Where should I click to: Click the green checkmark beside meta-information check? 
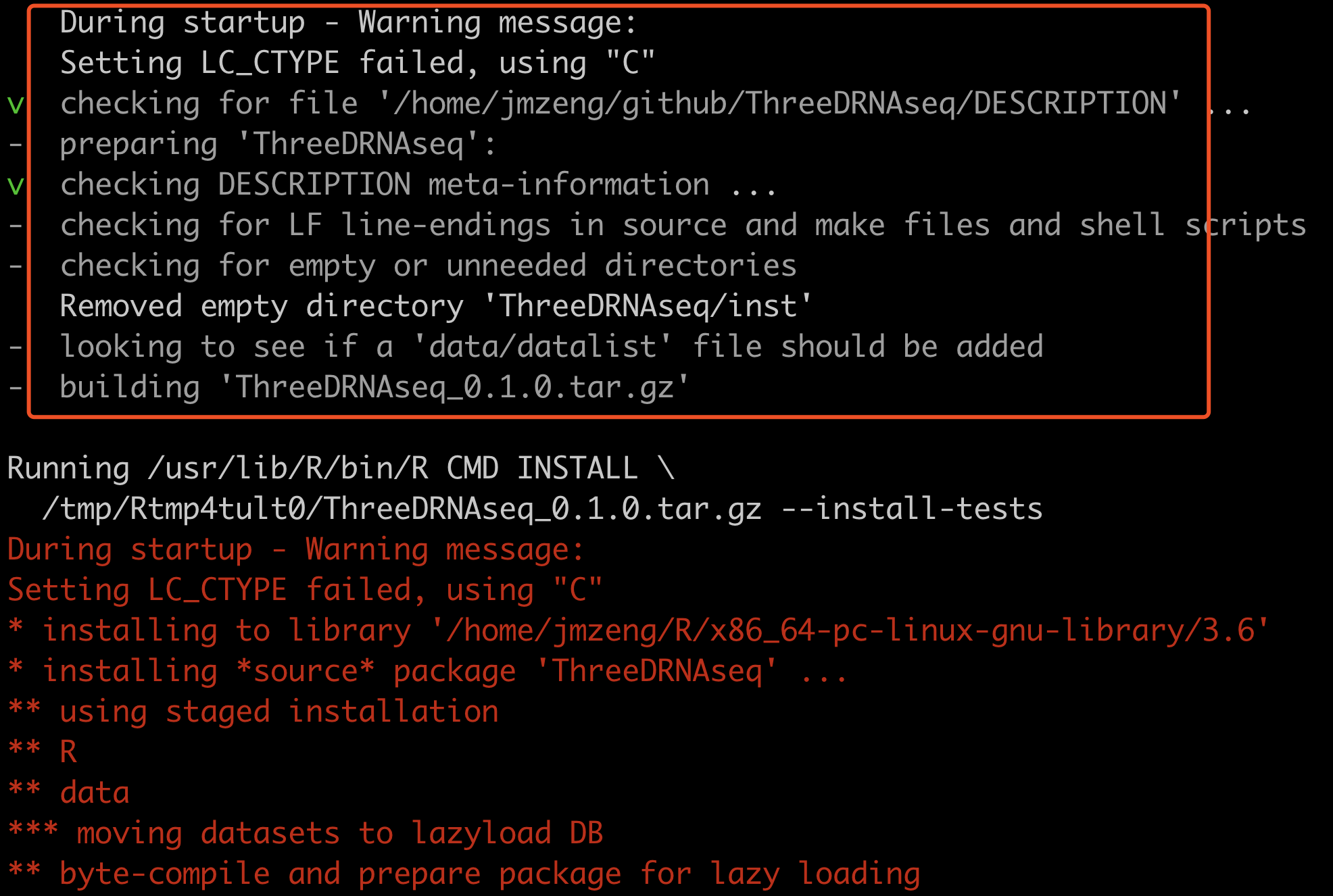(x=16, y=186)
